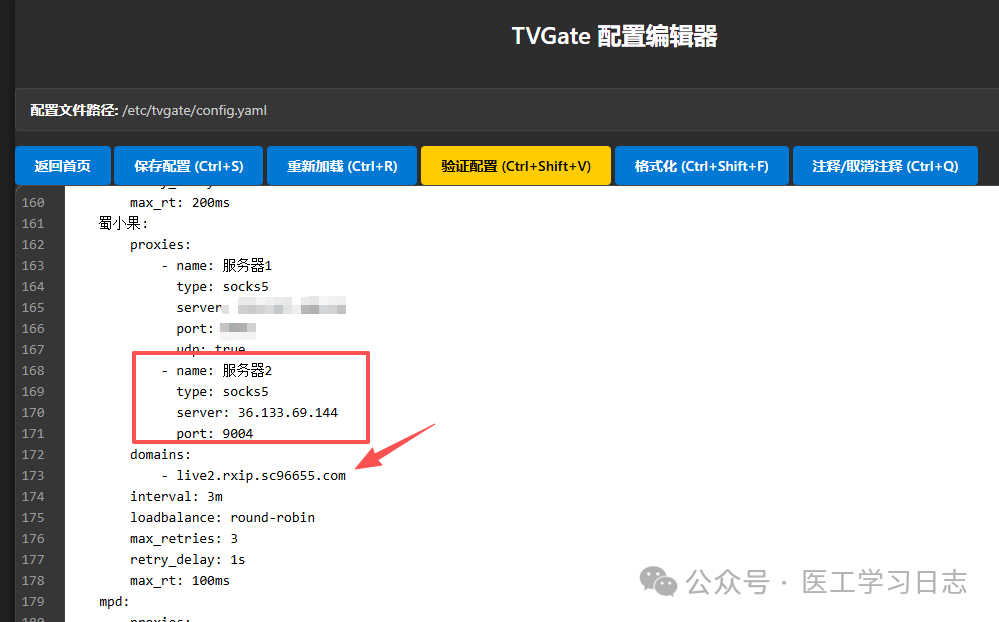Viewport: 999px width, 622px height.
Task: Place cursor on server IP 36.133.69.144
Action: click(287, 413)
